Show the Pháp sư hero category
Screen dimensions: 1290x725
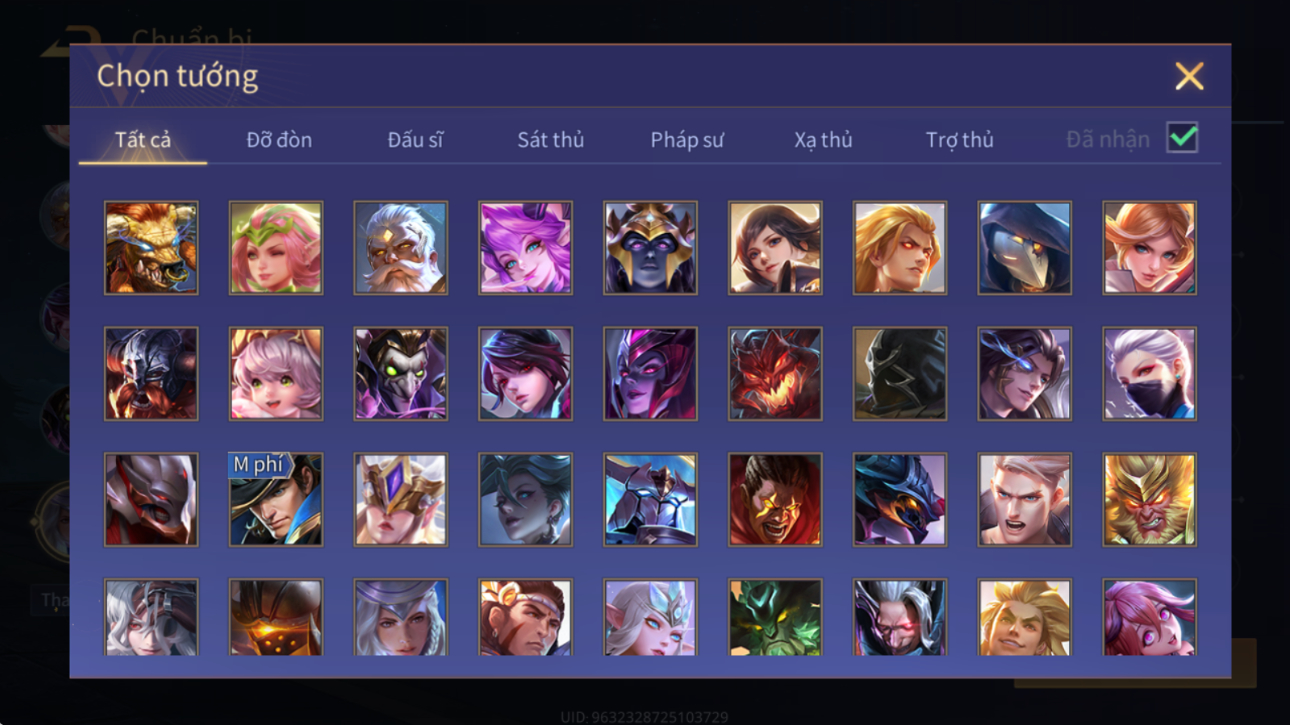pyautogui.click(x=687, y=140)
